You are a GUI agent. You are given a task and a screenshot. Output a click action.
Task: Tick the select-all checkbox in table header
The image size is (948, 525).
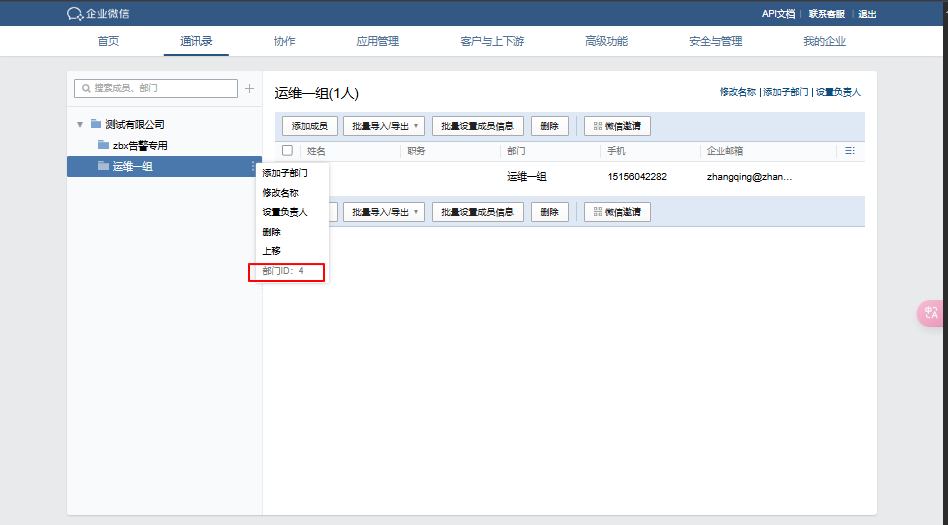(288, 151)
